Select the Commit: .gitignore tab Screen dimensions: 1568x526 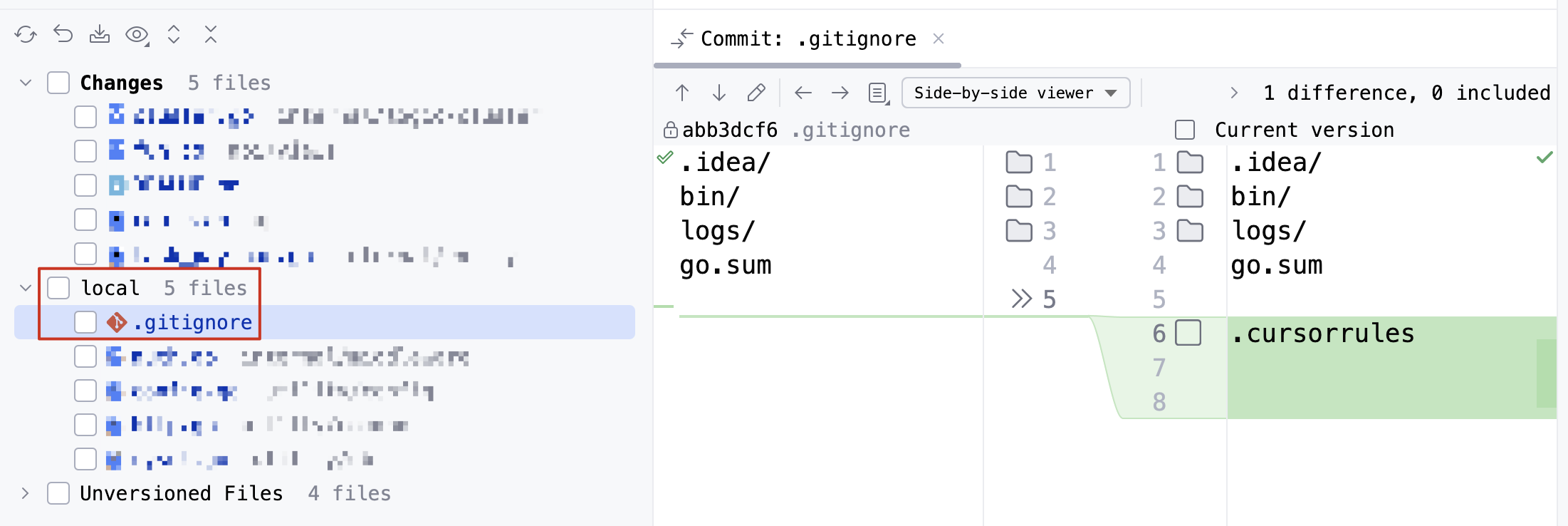coord(807,38)
